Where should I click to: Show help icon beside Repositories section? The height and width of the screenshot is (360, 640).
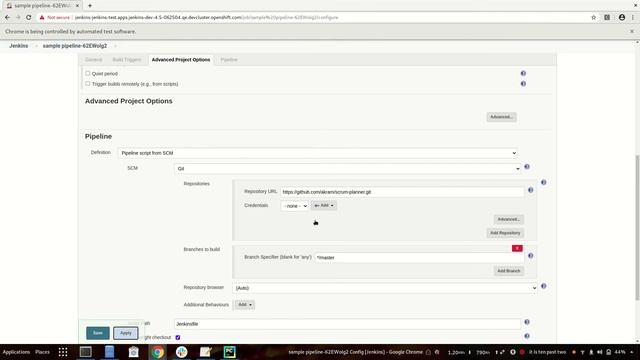pyautogui.click(x=543, y=182)
